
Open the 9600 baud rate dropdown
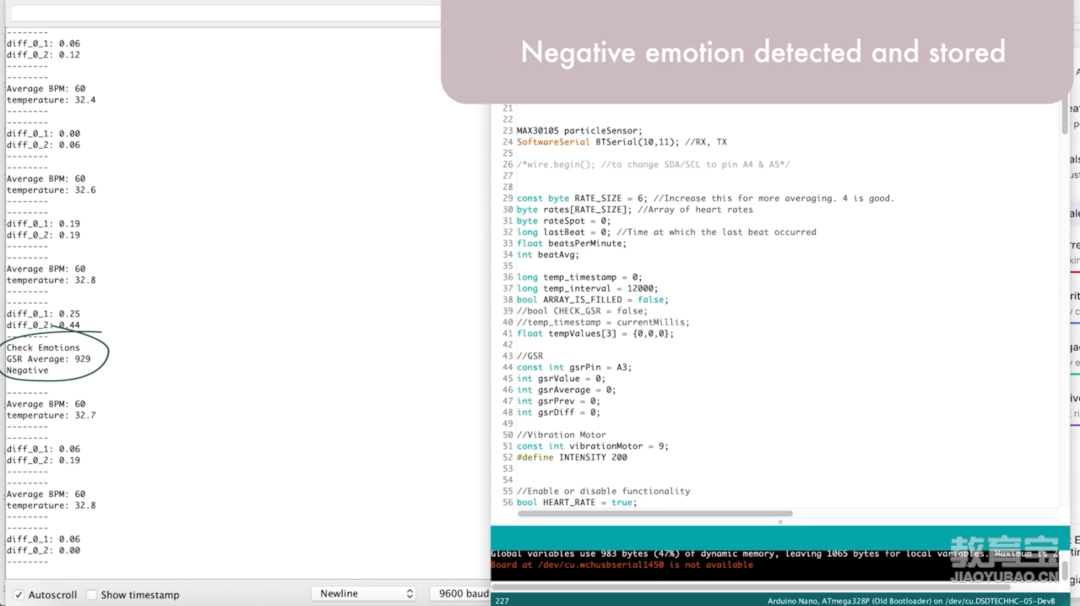click(460, 594)
